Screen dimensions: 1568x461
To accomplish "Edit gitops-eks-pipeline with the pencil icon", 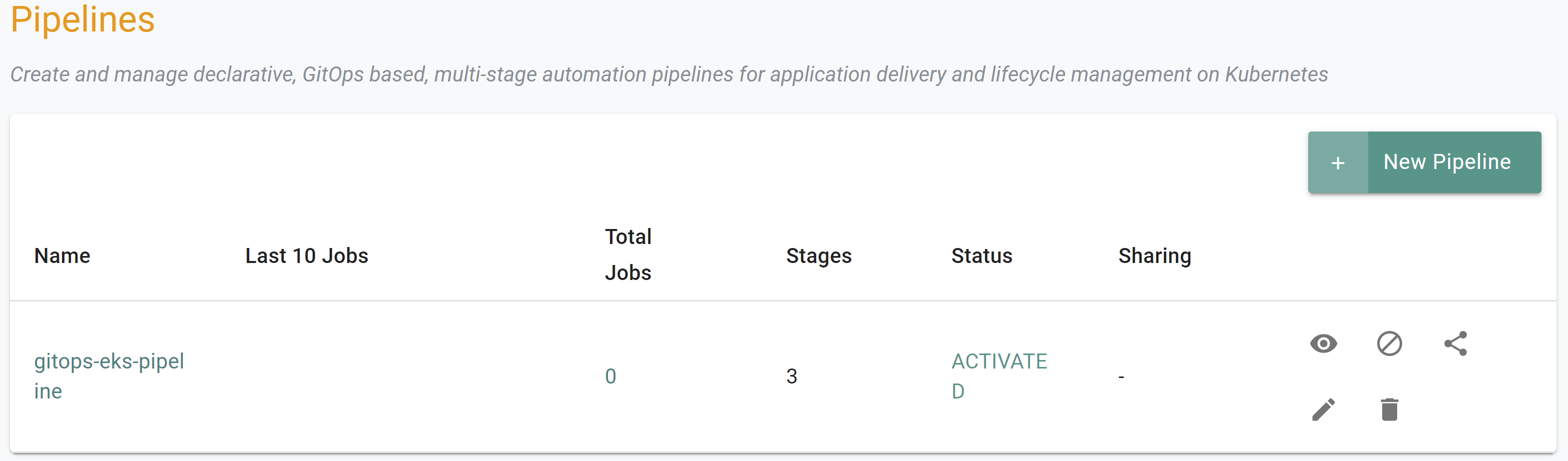I will click(x=1323, y=409).
